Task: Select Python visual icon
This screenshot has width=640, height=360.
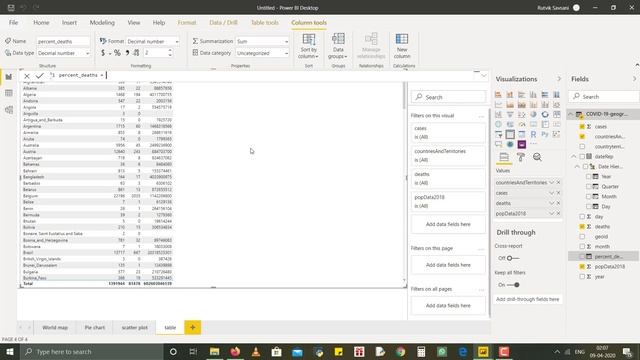Action: point(545,134)
